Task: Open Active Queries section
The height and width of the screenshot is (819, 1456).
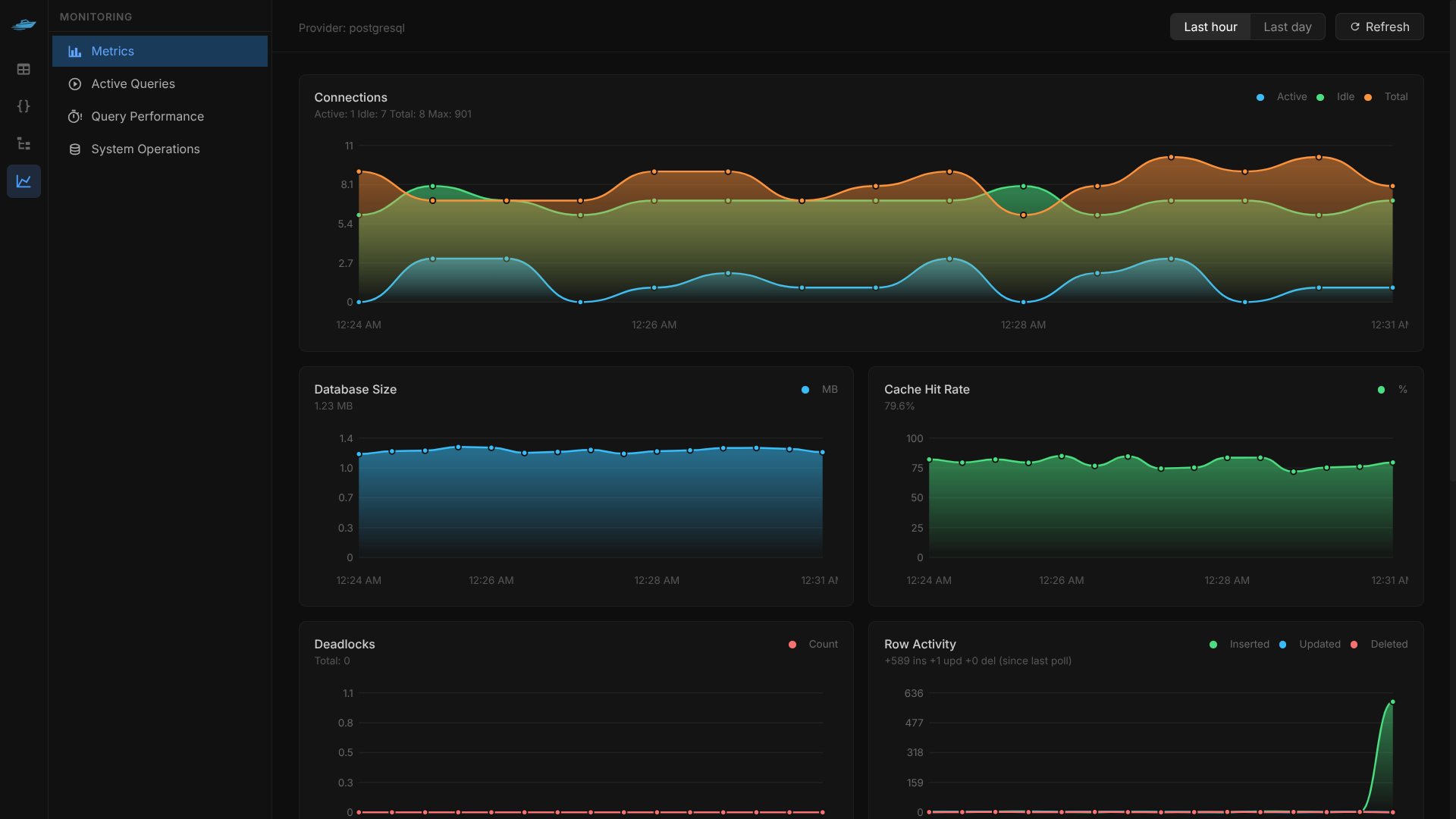Action: pos(160,84)
